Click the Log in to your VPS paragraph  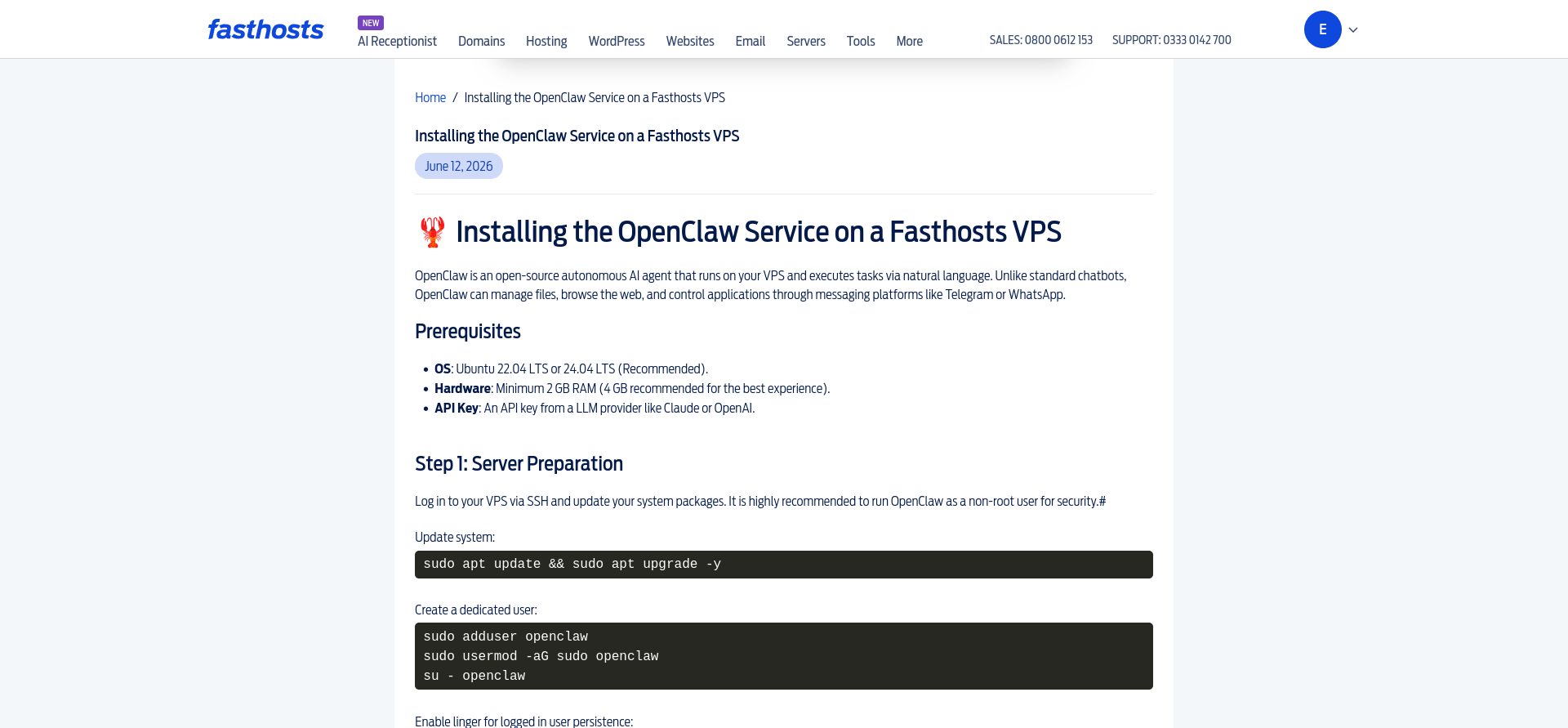point(760,502)
